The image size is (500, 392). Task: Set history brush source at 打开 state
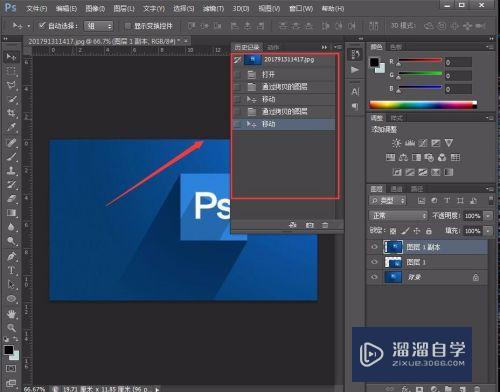(x=237, y=74)
